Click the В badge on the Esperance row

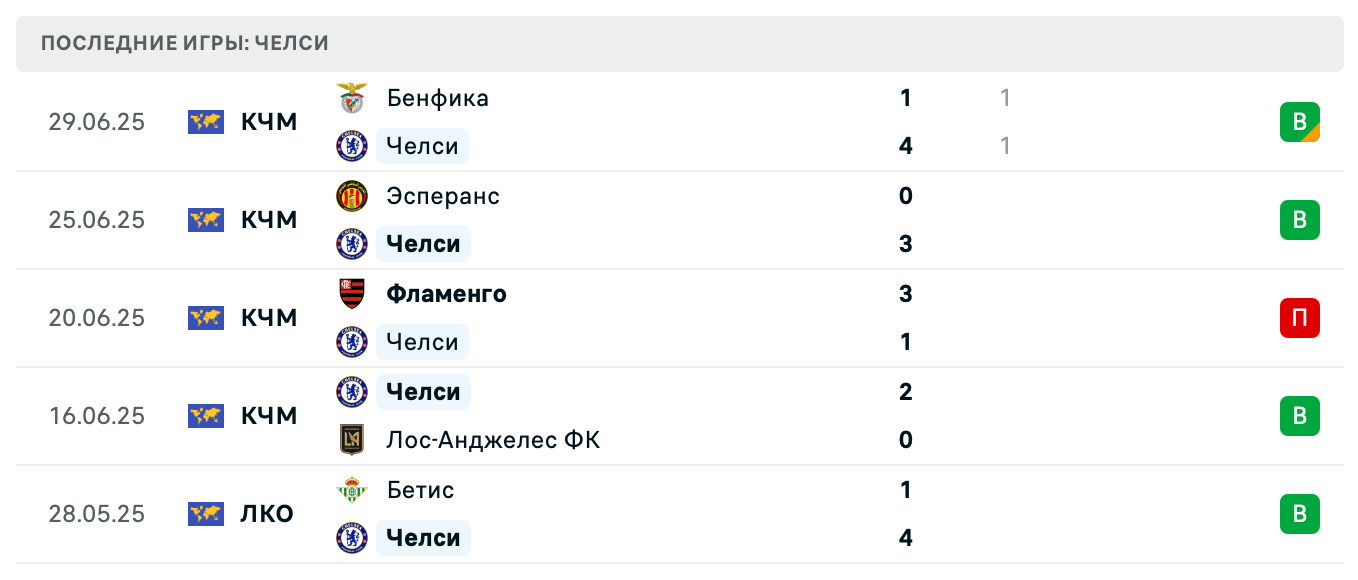point(1299,220)
